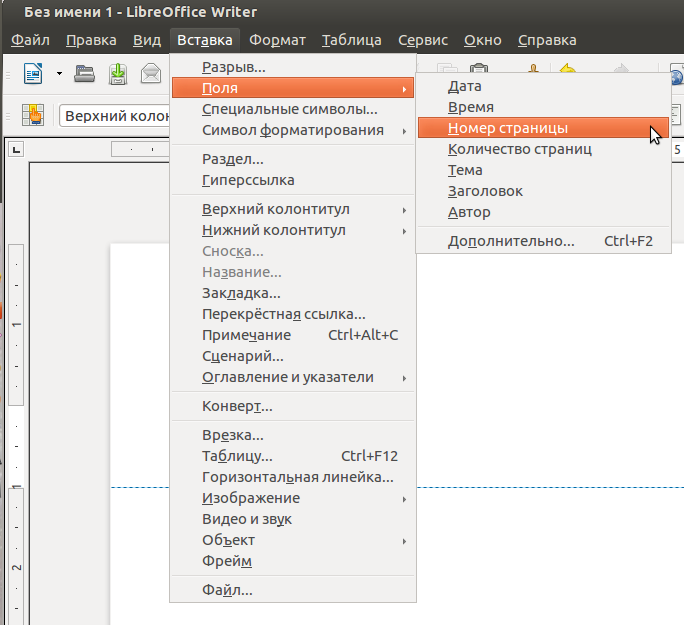The width and height of the screenshot is (684, 625).
Task: Close the open Вставка menu via its title
Action: [x=205, y=40]
